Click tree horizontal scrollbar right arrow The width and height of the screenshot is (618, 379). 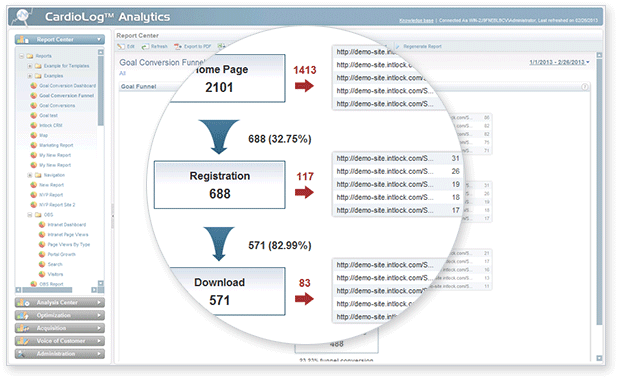94,290
